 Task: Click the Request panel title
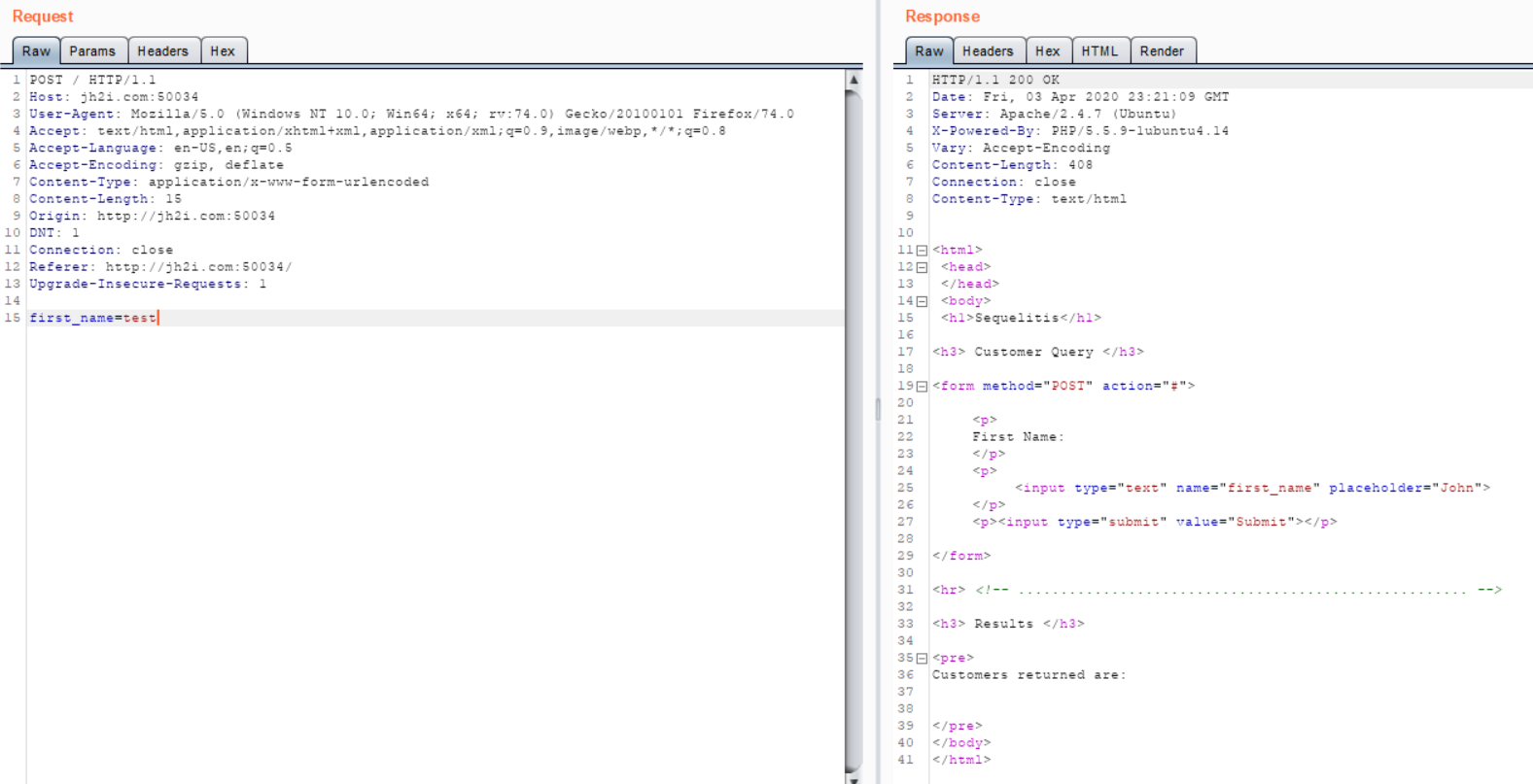point(43,17)
